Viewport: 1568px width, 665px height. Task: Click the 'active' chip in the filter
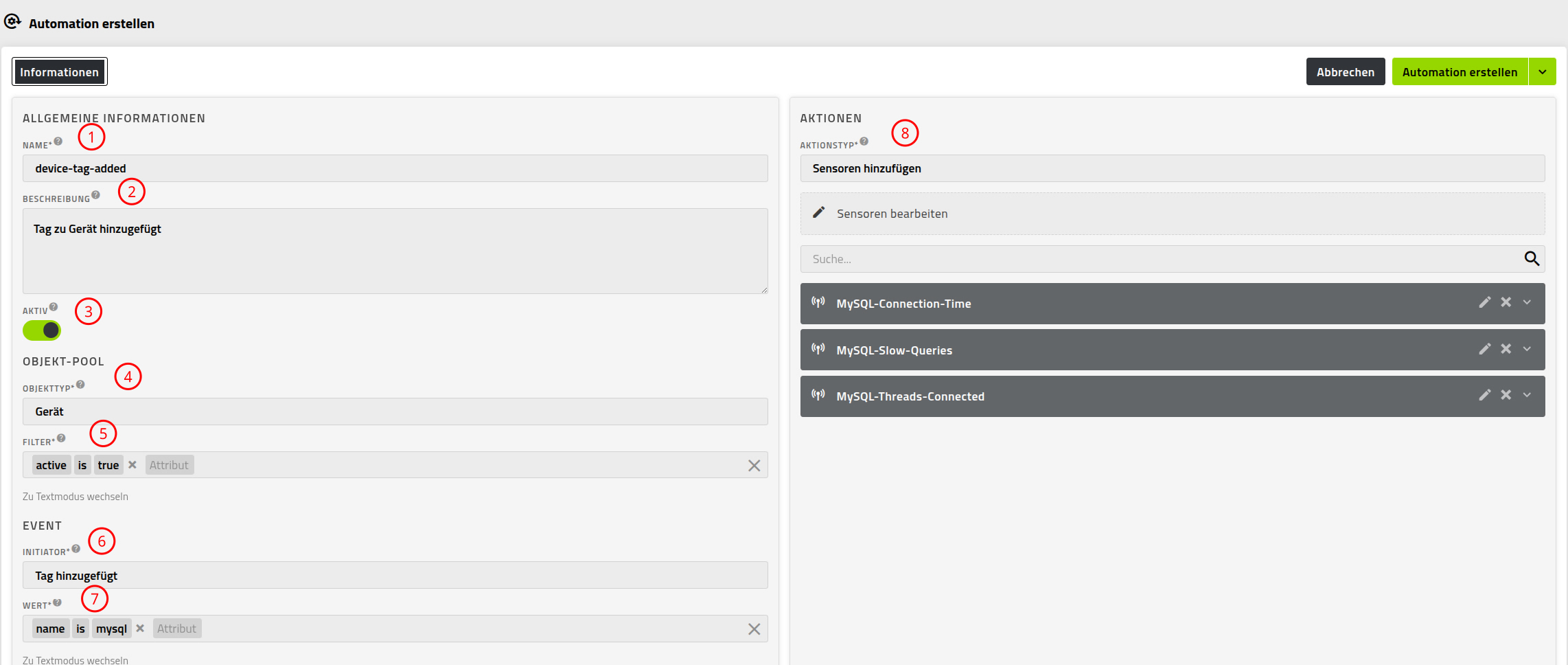51,465
